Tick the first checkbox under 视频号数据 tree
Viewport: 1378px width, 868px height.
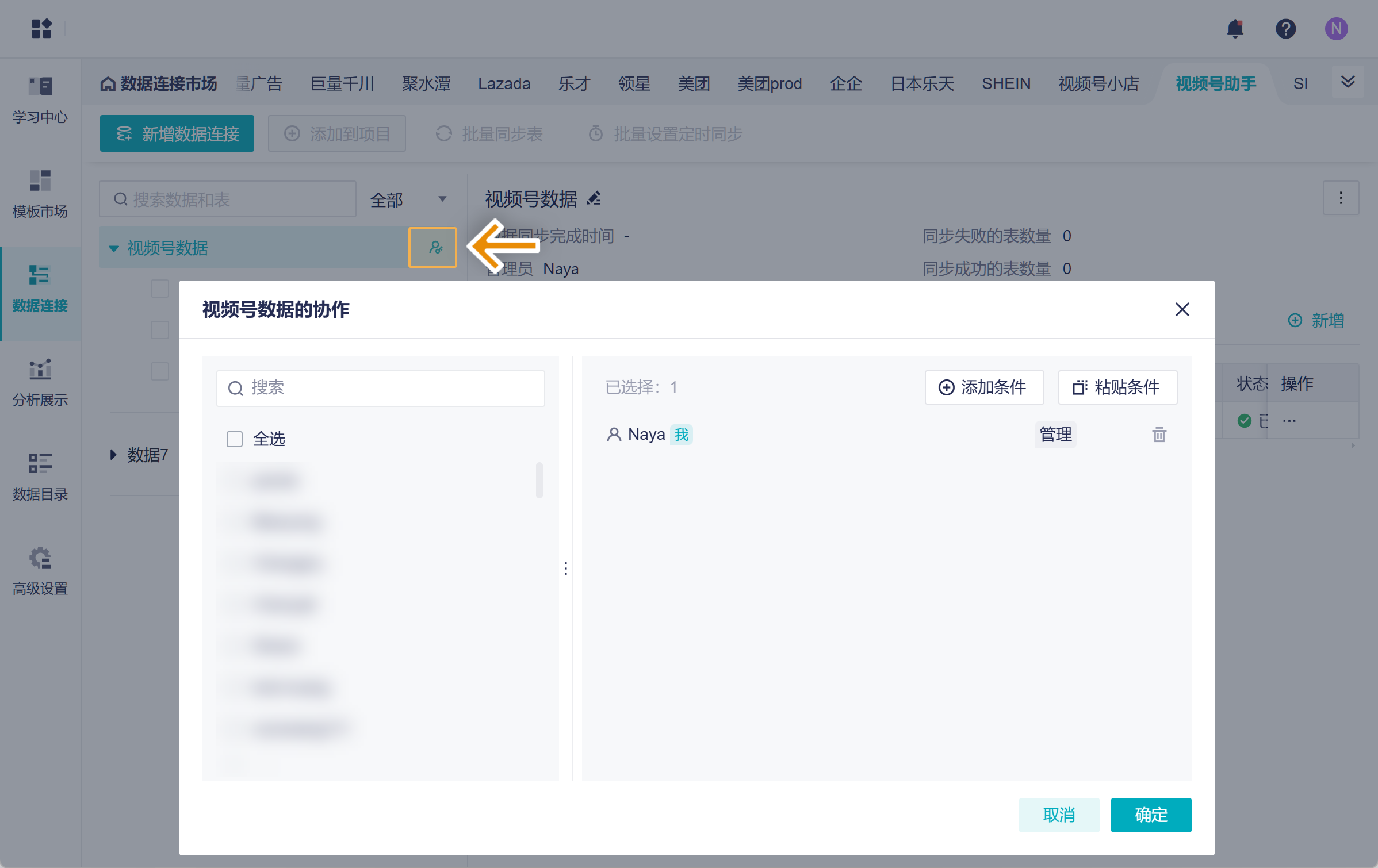[160, 289]
